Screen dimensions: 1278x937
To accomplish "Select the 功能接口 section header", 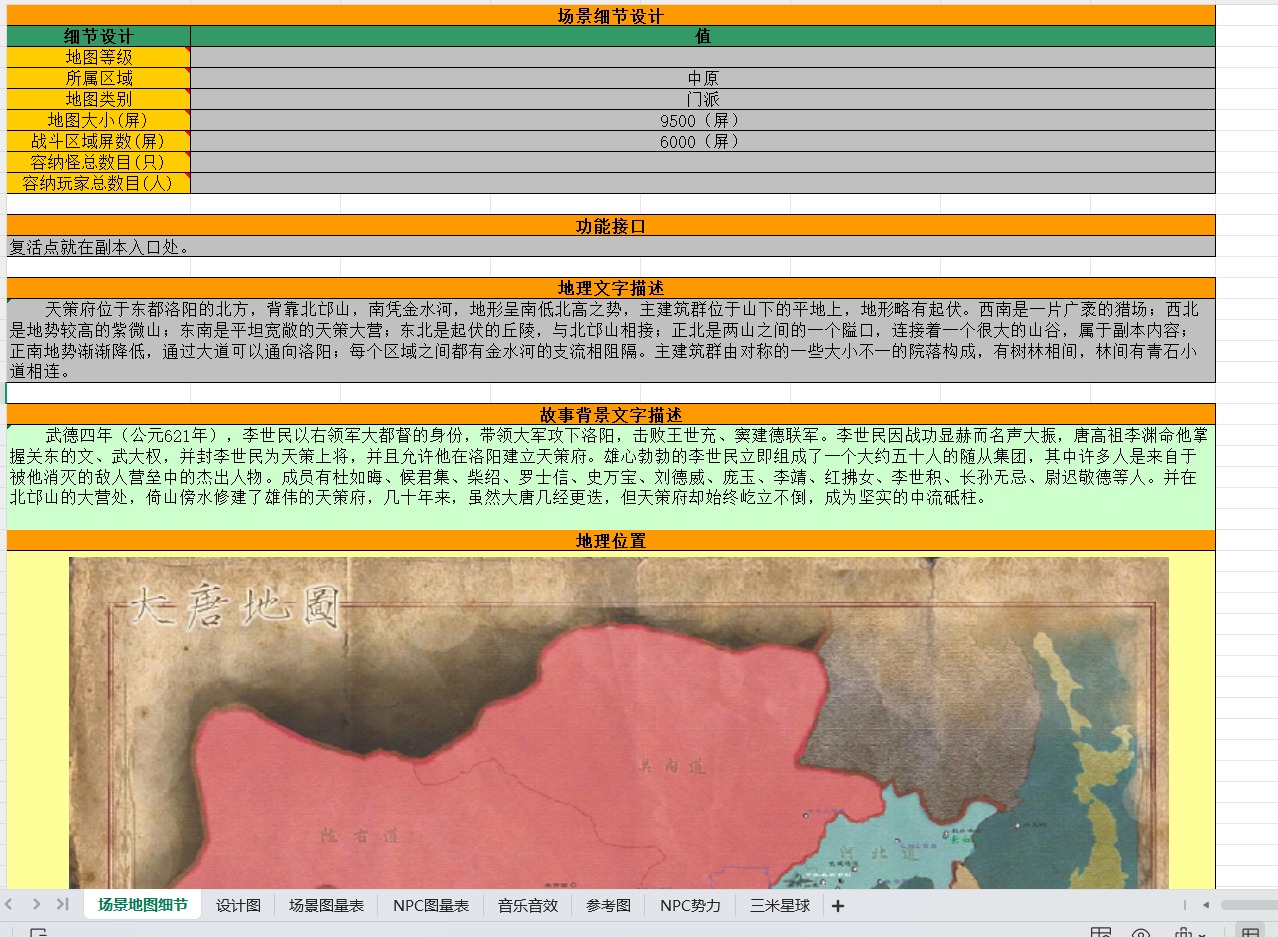I will [611, 225].
